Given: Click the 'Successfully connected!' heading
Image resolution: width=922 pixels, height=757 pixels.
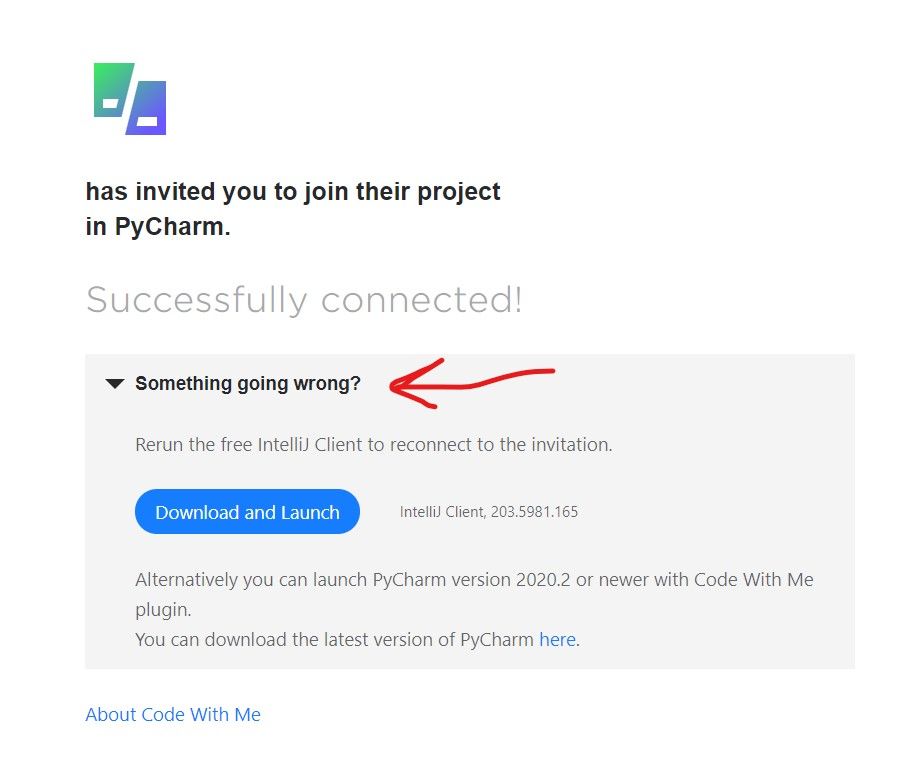Looking at the screenshot, I should coord(304,299).
